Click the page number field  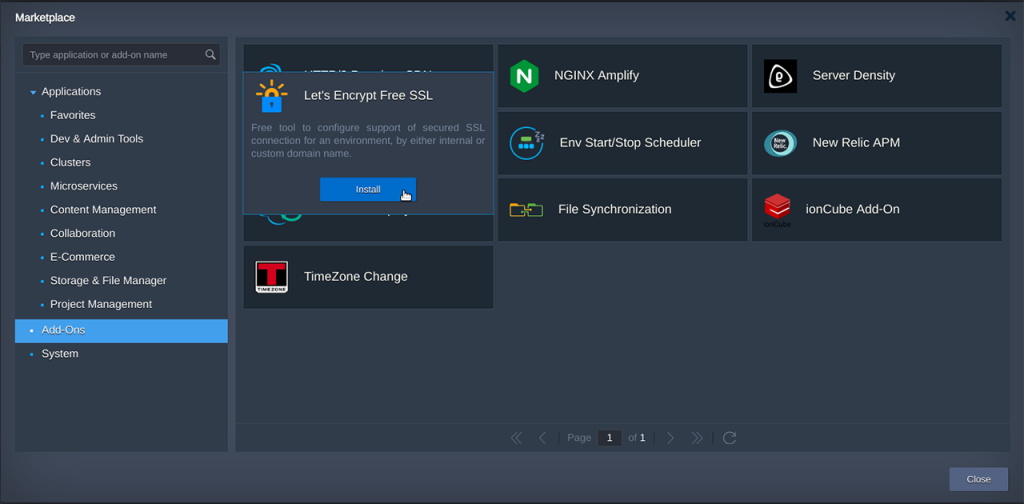coord(609,438)
